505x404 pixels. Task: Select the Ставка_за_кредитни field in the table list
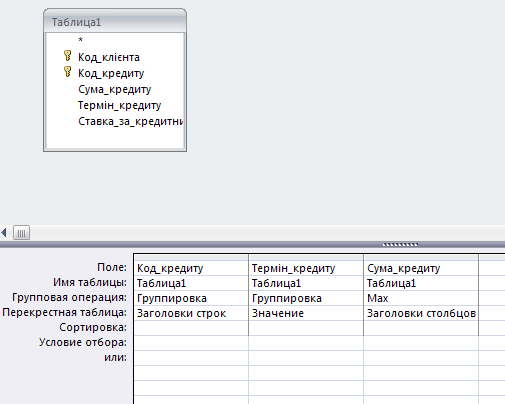pos(130,121)
